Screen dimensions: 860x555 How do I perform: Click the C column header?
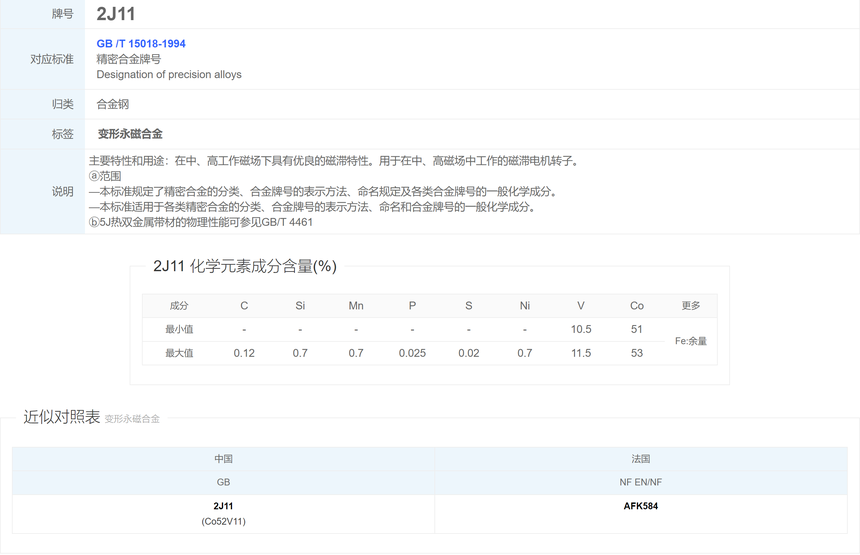click(x=244, y=306)
